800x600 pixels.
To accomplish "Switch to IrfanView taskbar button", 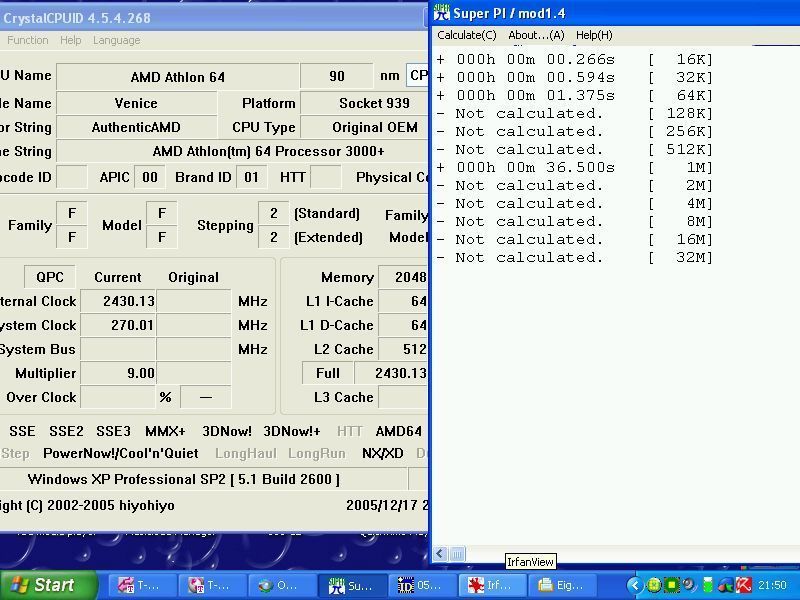I will point(492,585).
